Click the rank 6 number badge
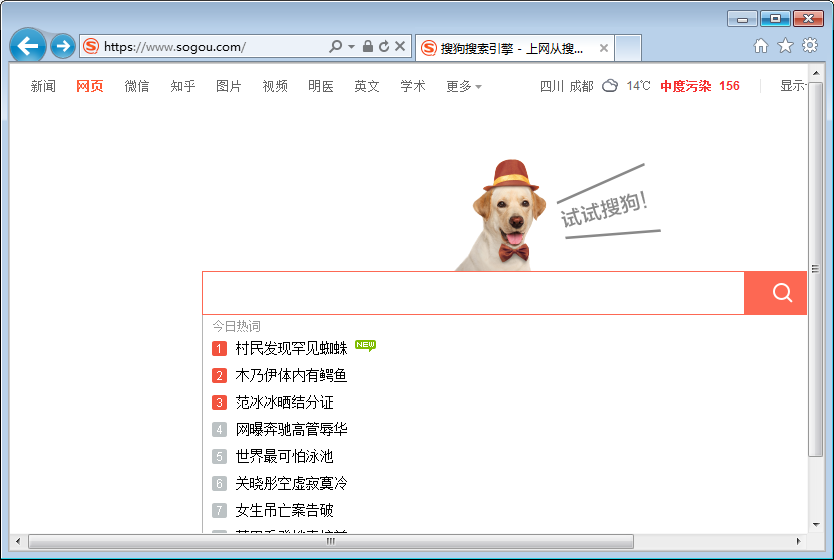This screenshot has height=560, width=834. tap(219, 483)
